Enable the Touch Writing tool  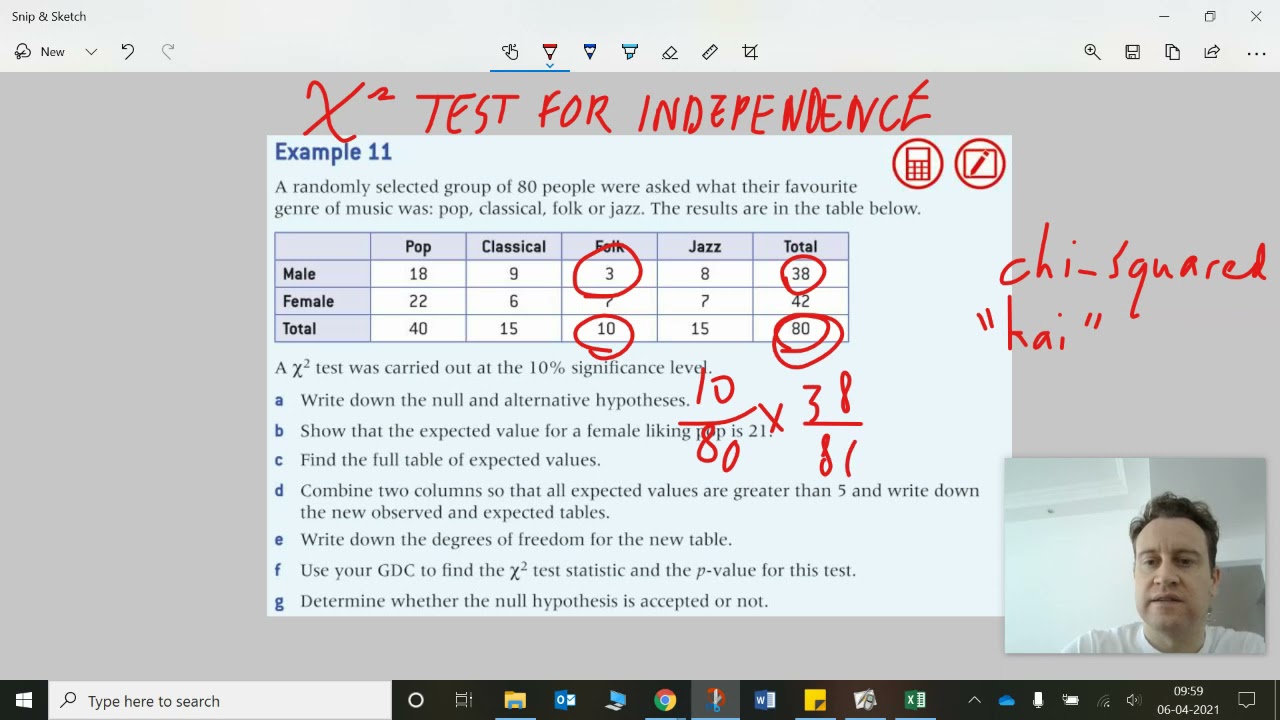510,52
